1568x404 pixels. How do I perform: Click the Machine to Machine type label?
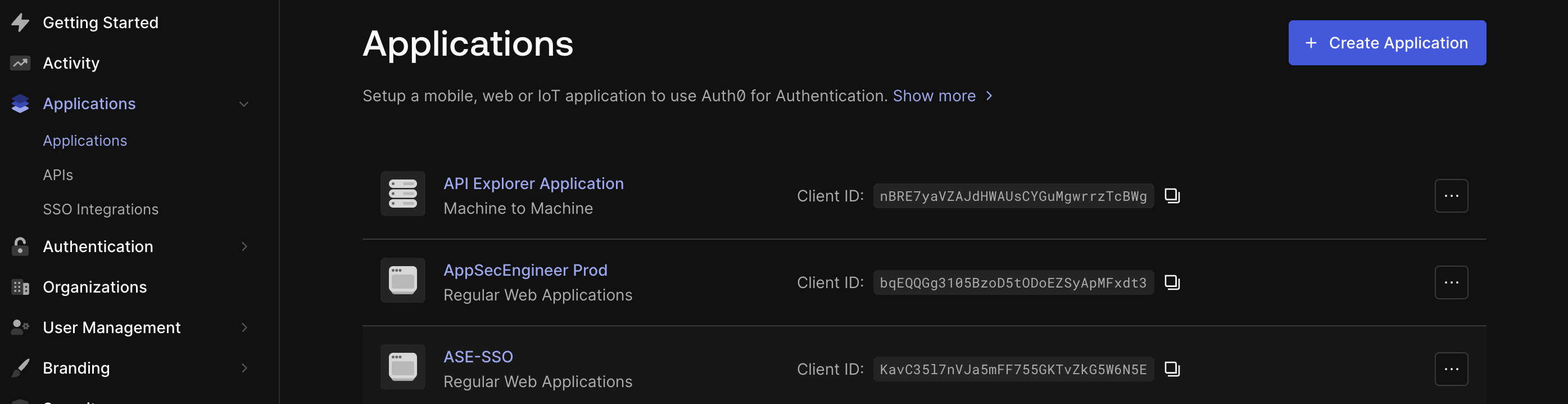518,208
